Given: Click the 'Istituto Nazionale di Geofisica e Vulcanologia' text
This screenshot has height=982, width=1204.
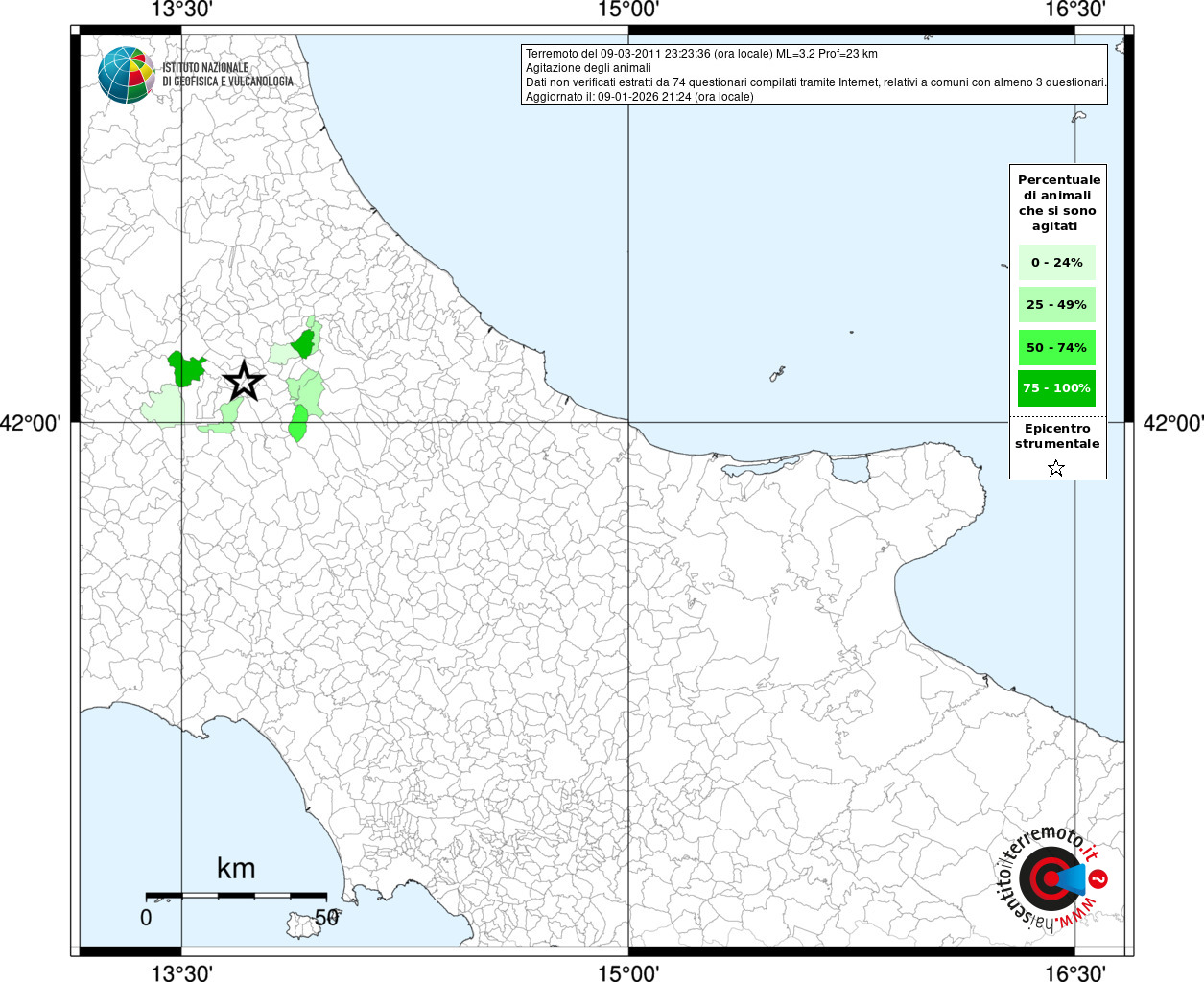Looking at the screenshot, I should (227, 75).
